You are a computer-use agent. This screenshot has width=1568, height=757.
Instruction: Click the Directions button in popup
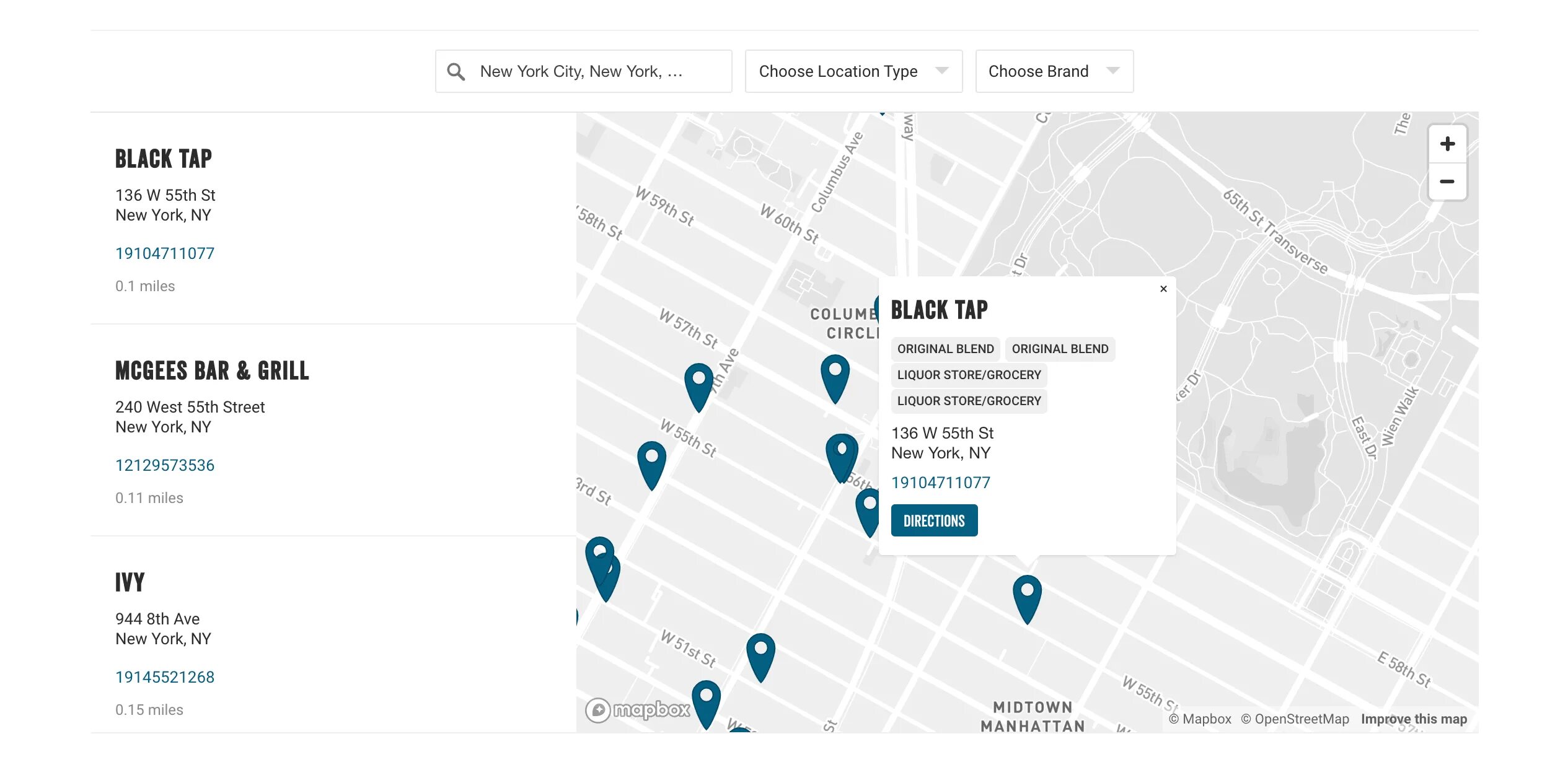[x=933, y=520]
